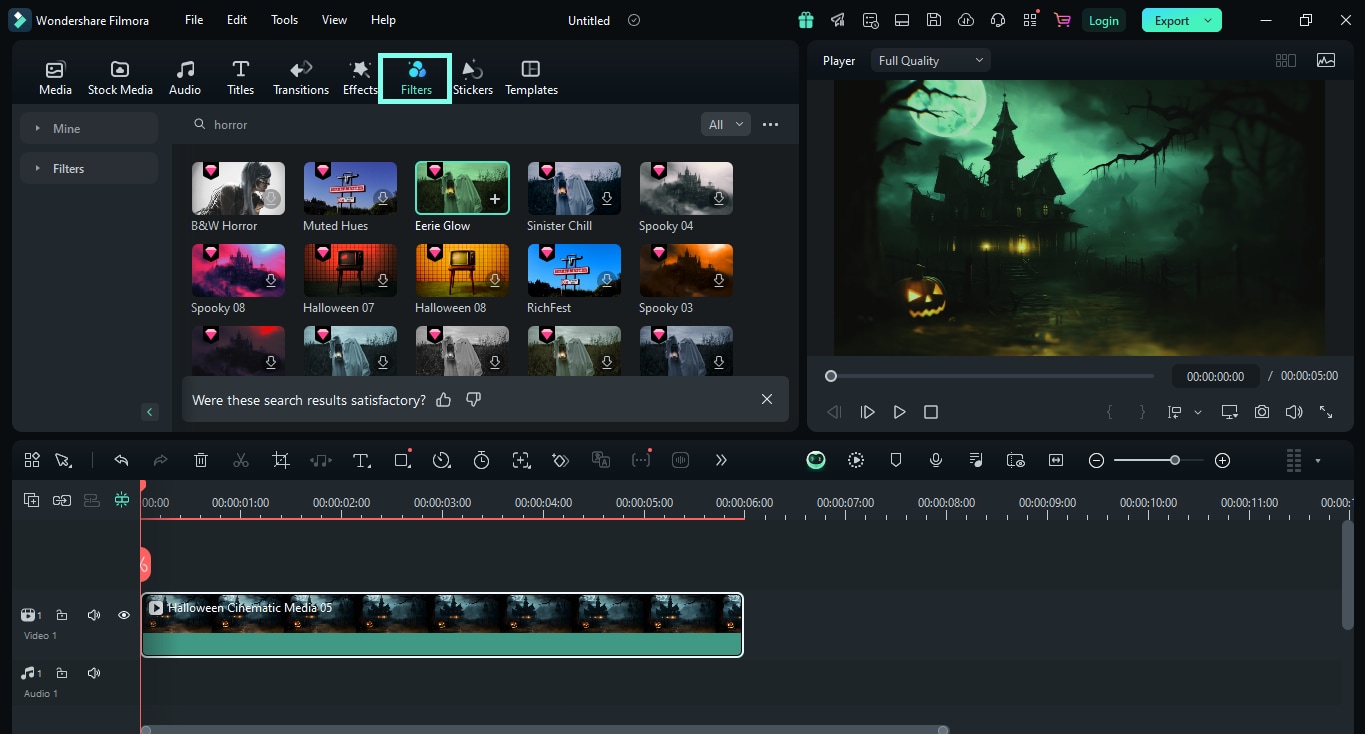The image size is (1365, 734).
Task: Open the shopping cart icon
Action: point(1062,20)
